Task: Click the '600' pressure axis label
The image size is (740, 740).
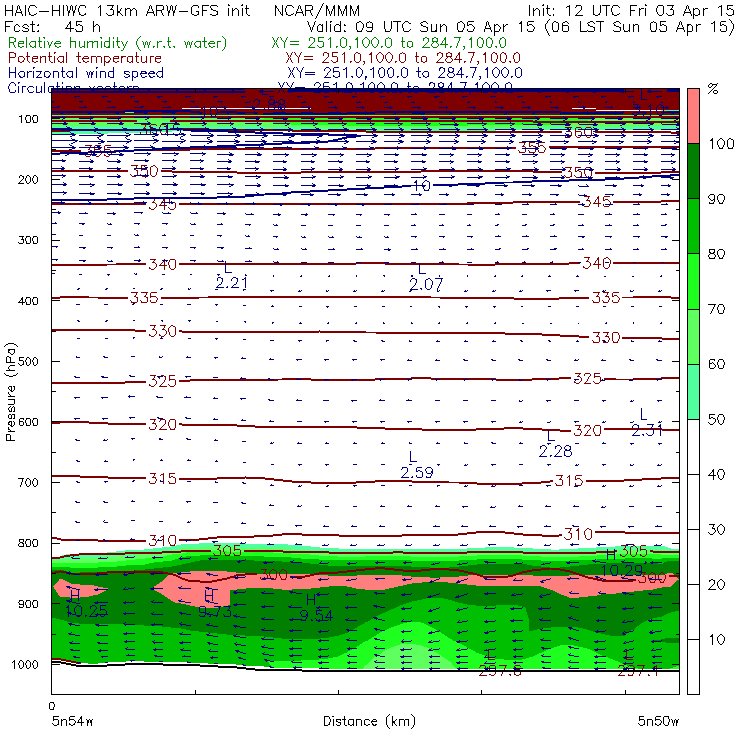Action: (x=28, y=422)
